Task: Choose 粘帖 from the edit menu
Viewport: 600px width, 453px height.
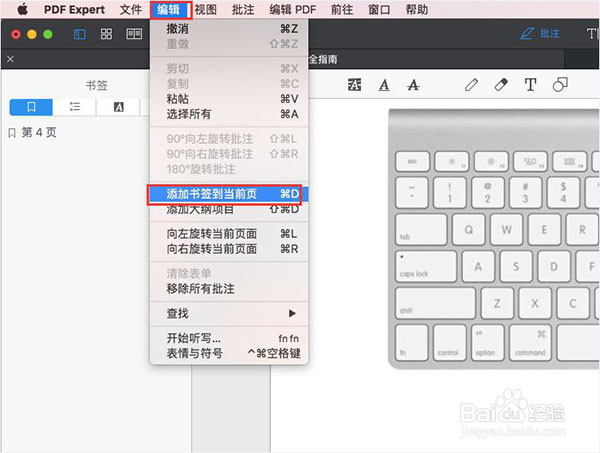Action: click(229, 99)
